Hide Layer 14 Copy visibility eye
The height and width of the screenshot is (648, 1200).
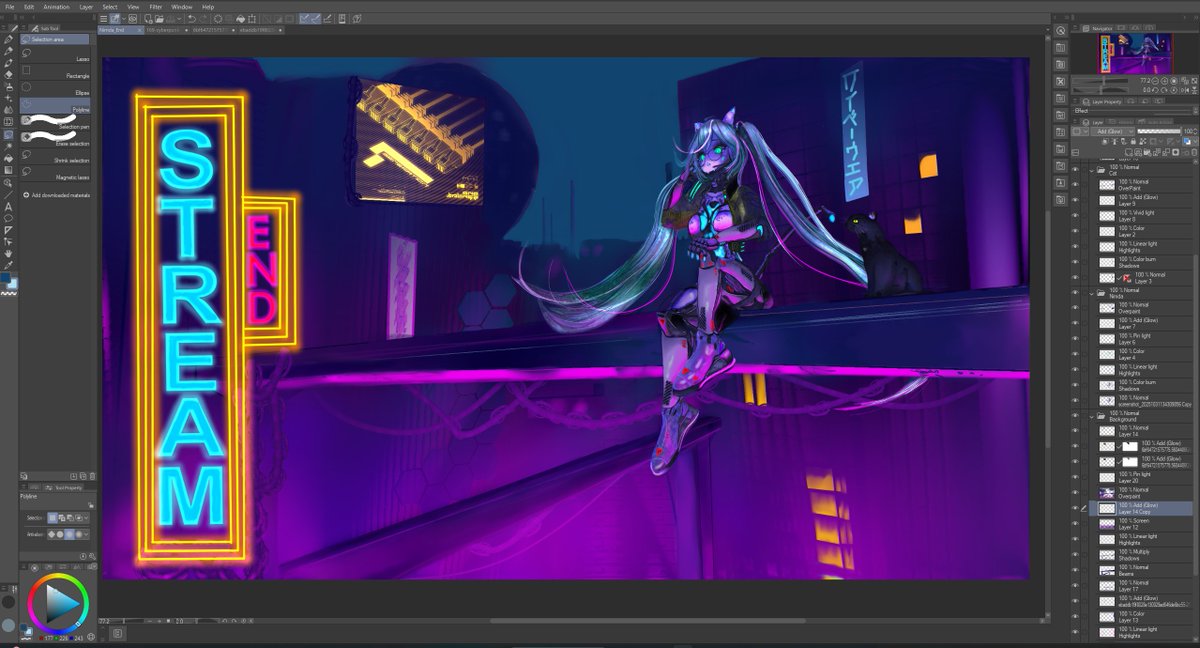point(1075,507)
